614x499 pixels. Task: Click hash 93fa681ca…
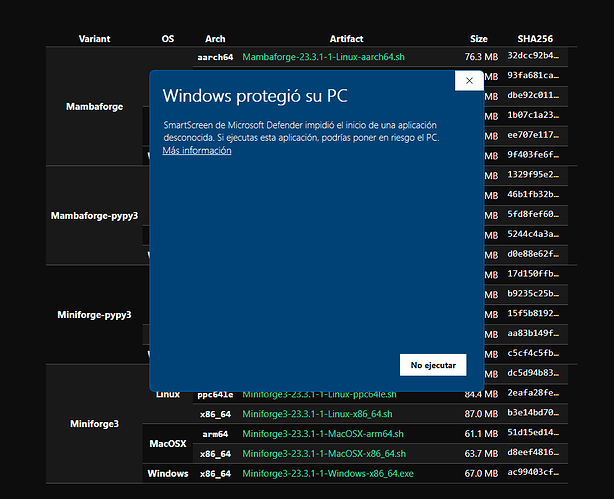[533, 75]
